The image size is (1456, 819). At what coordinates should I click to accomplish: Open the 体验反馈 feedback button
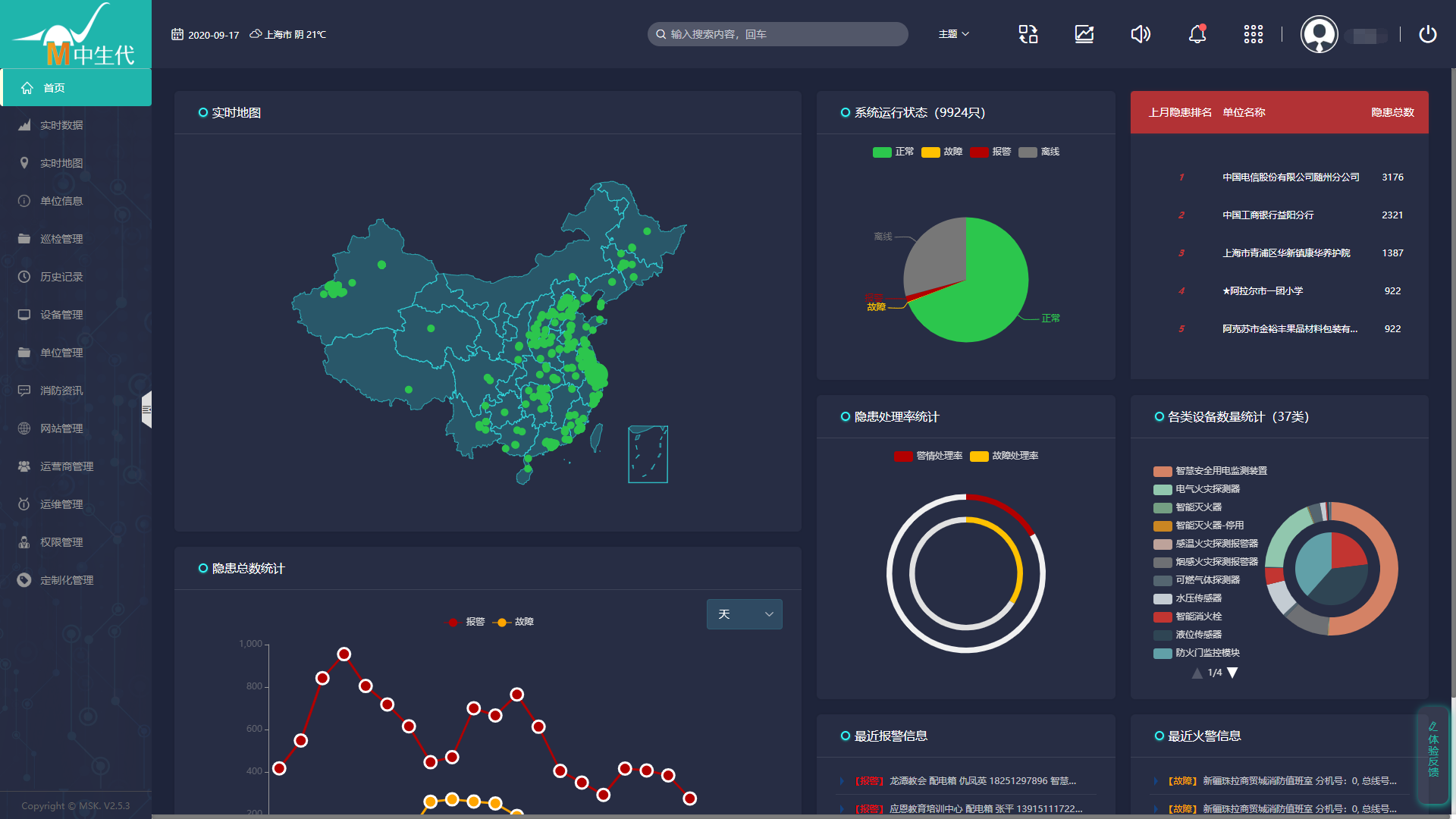coord(1433,755)
